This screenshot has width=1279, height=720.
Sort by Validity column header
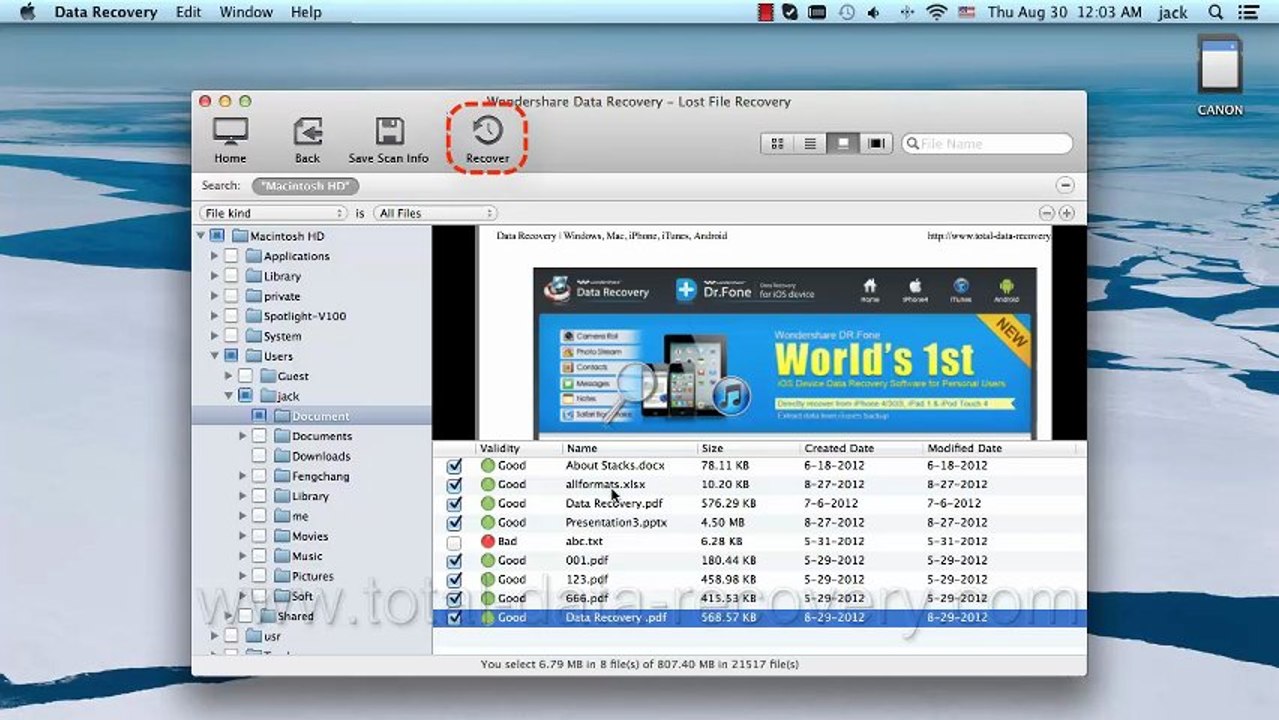[518, 448]
